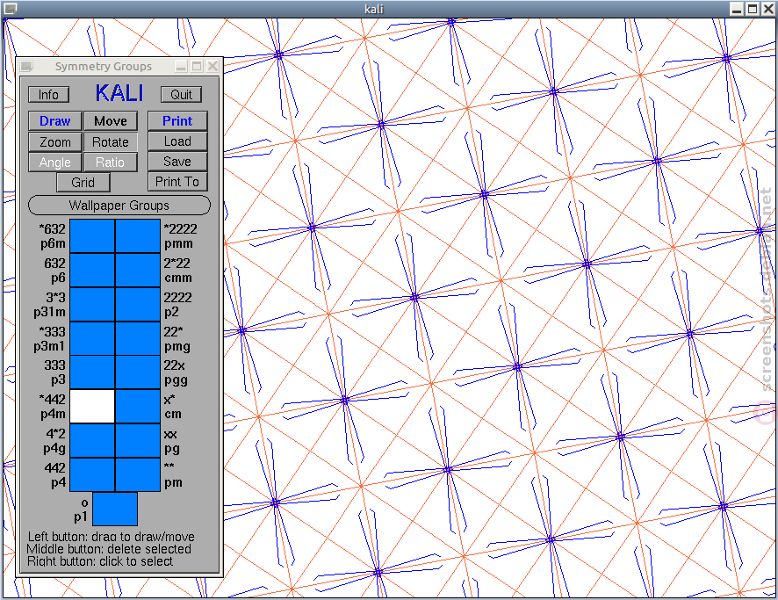Maximize the kali main window
The width and height of the screenshot is (778, 600).
click(x=752, y=8)
